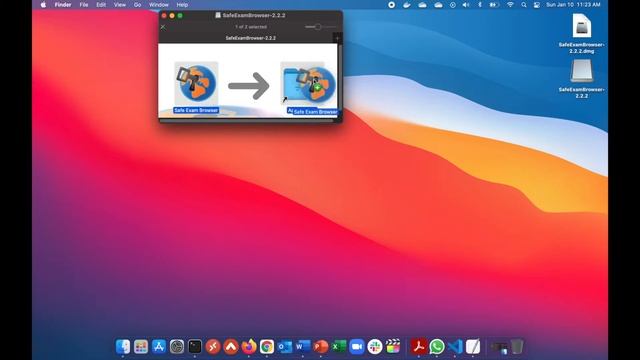This screenshot has width=640, height=360.
Task: Adjust the icon size slider in the window
Action: pos(321,27)
